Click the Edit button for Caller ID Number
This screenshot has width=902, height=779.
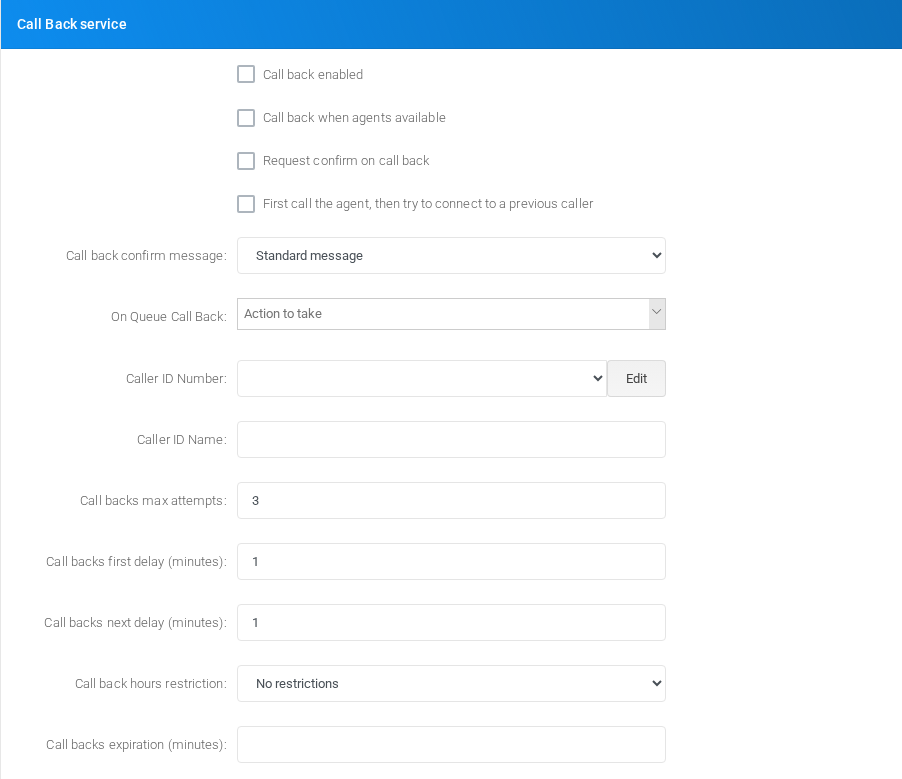(636, 379)
